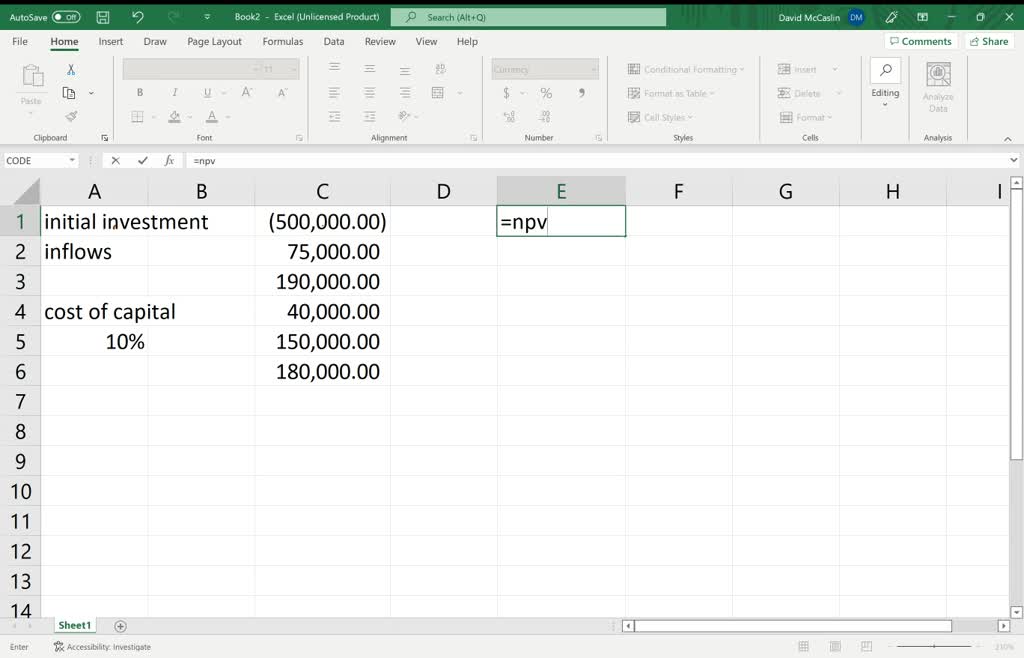Switch to the Page Layout tab
1024x658 pixels.
(x=214, y=42)
